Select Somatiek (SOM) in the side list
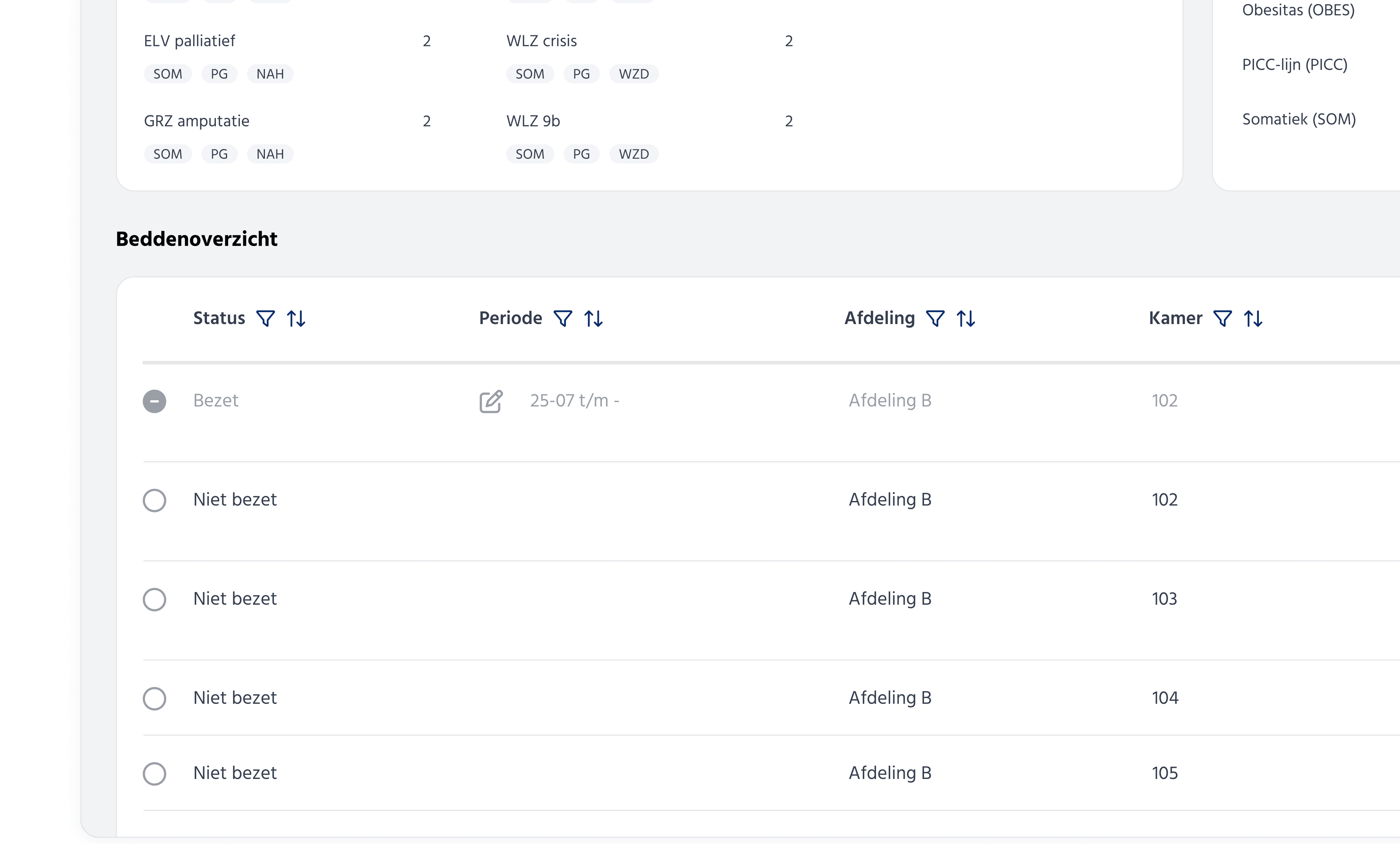 (1299, 119)
